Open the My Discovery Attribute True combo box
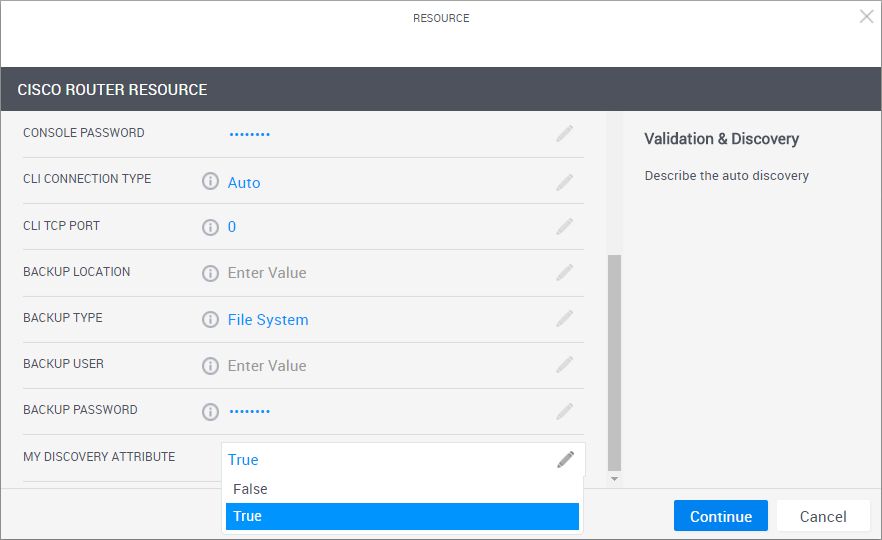Image resolution: width=882 pixels, height=540 pixels. pyautogui.click(x=403, y=460)
